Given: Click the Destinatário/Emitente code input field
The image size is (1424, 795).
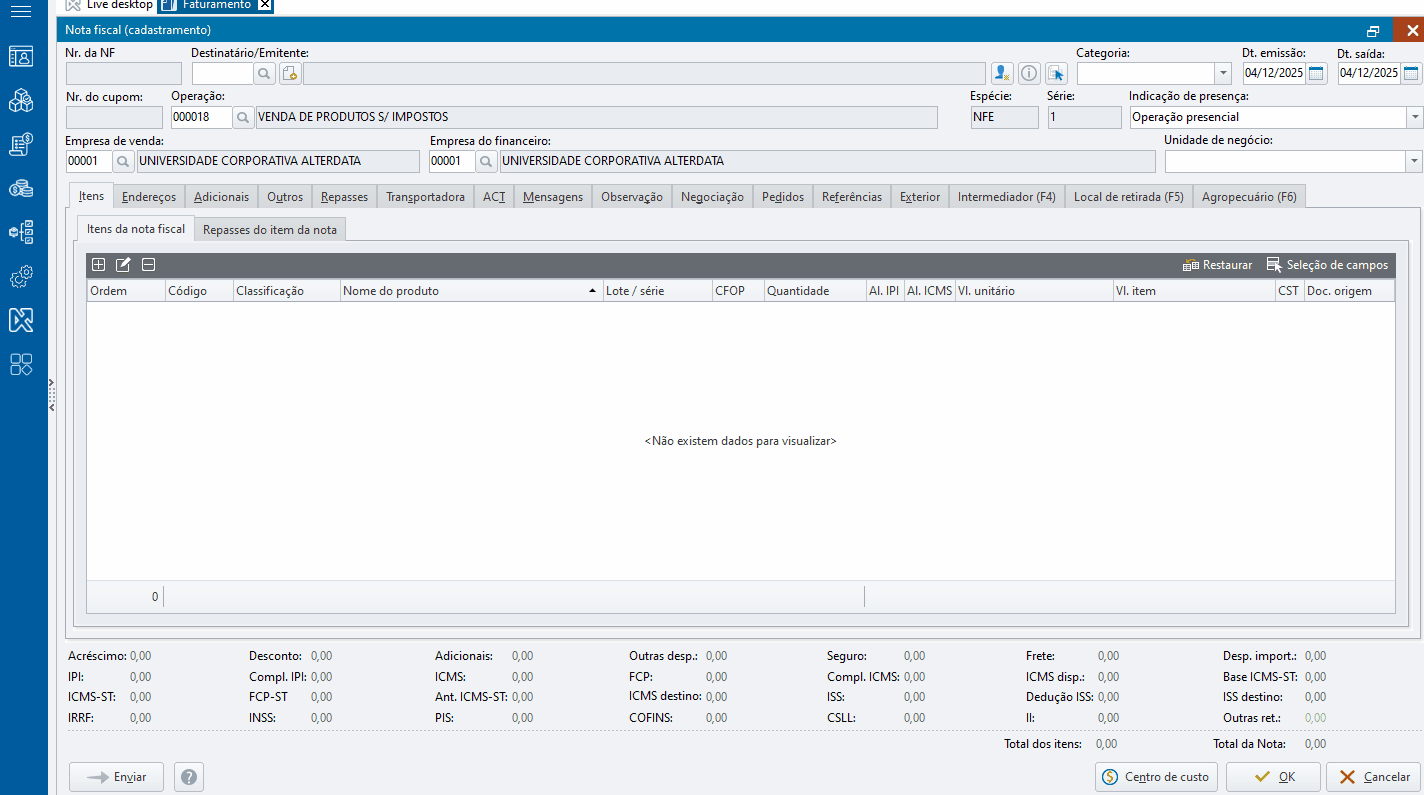Looking at the screenshot, I should tap(222, 73).
